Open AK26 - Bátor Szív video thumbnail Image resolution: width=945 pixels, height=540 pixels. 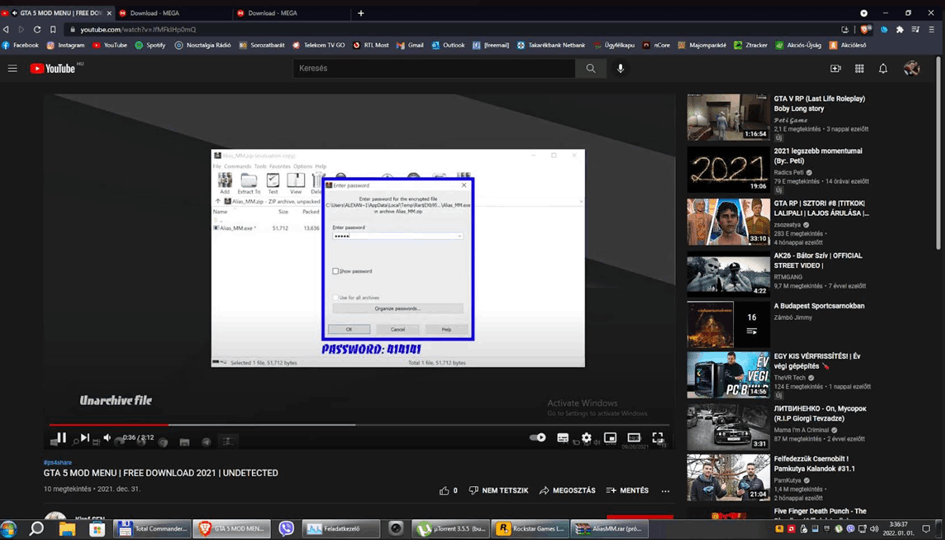coord(728,274)
